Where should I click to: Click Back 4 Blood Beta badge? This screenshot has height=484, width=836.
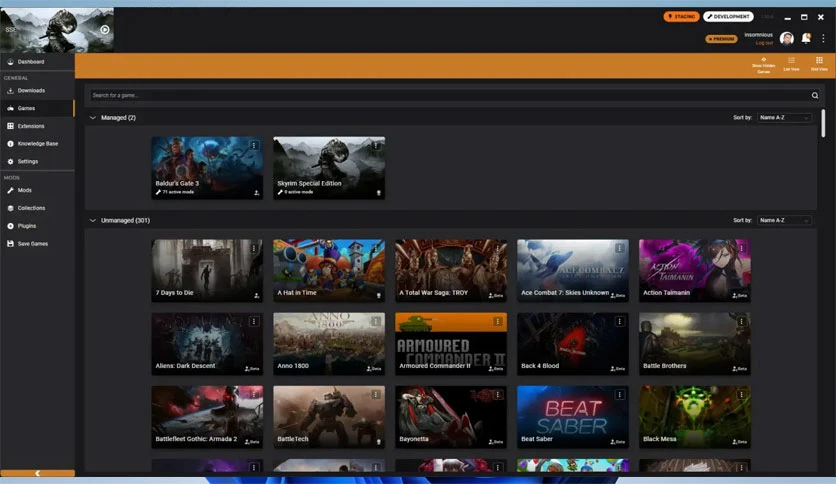[x=617, y=369]
